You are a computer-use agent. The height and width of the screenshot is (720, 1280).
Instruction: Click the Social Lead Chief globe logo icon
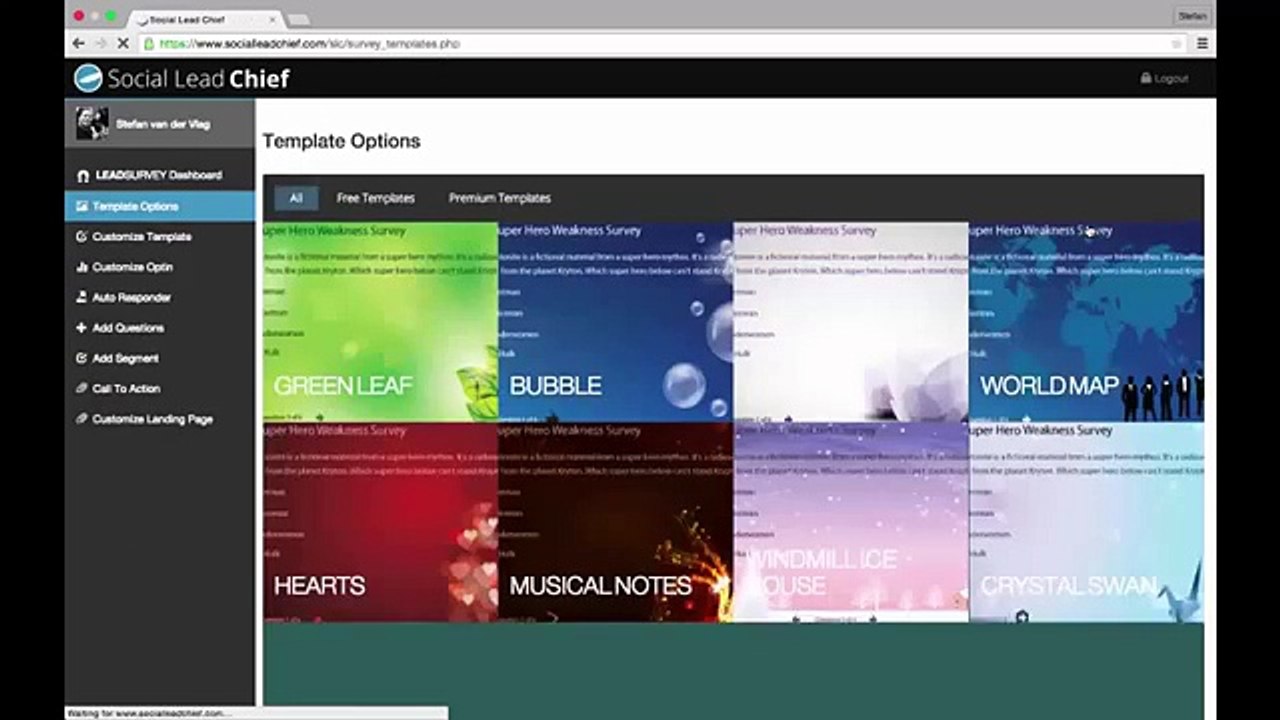tap(88, 78)
